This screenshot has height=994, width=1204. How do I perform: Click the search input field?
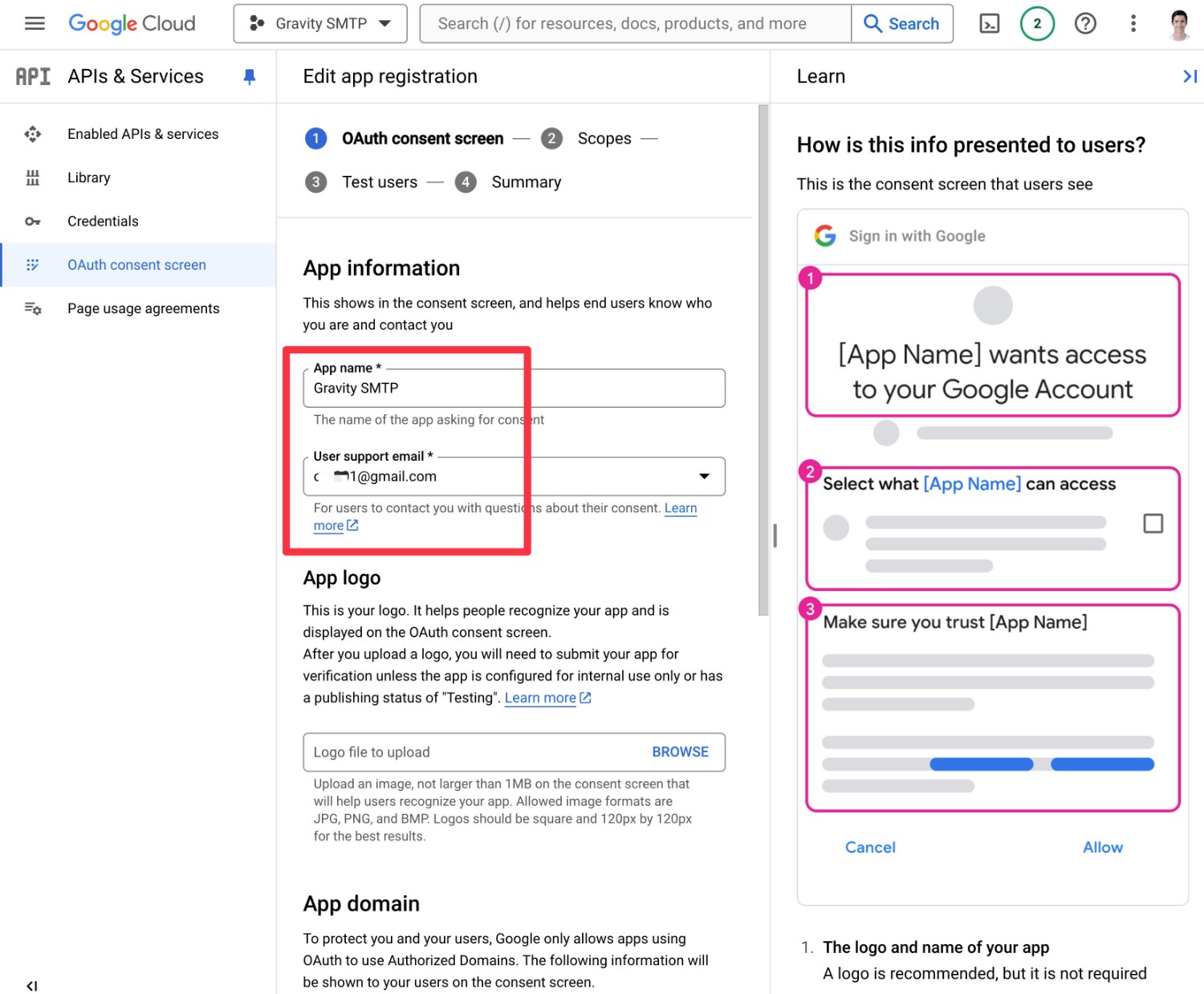(x=635, y=23)
